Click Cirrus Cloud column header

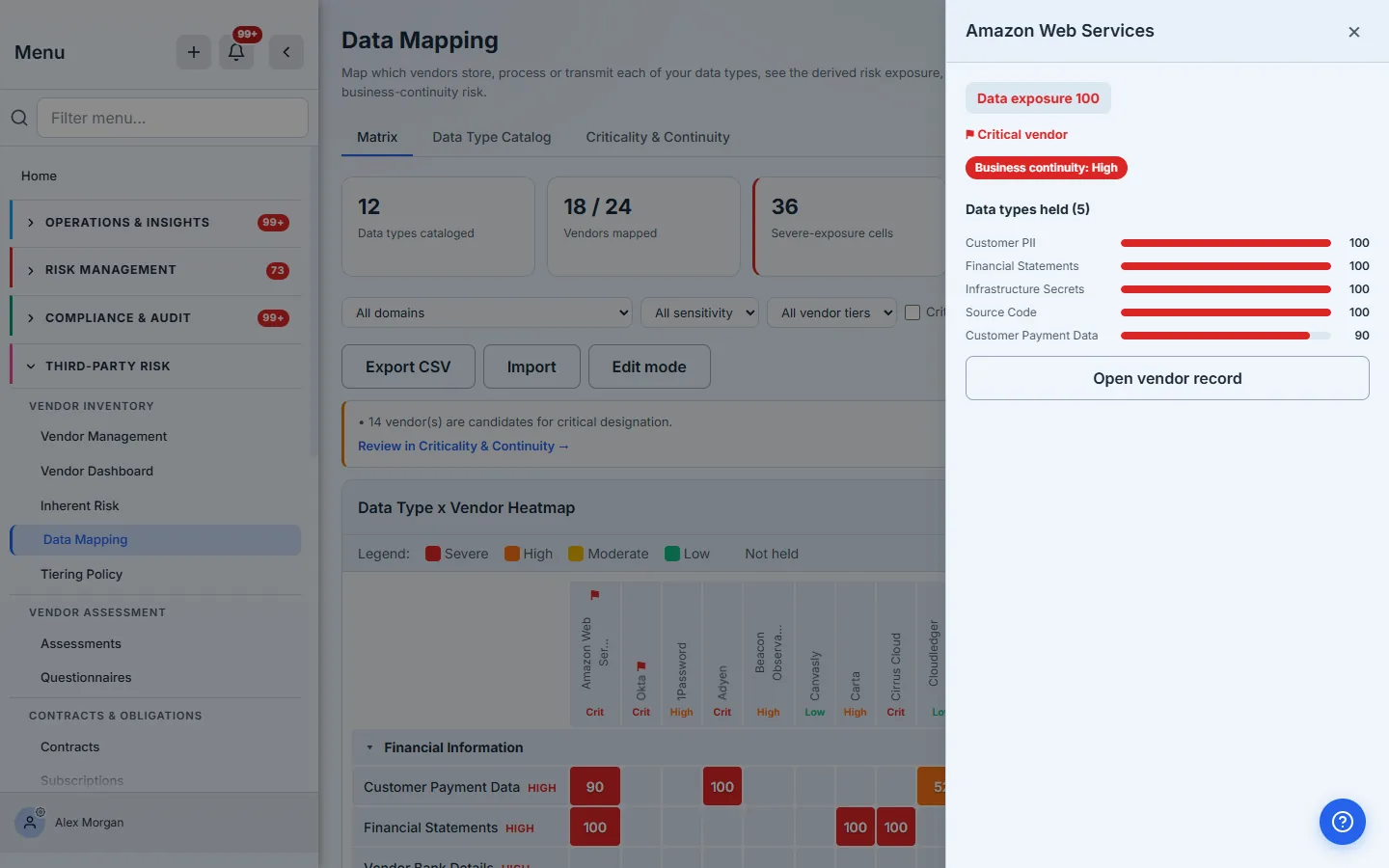[x=896, y=656]
